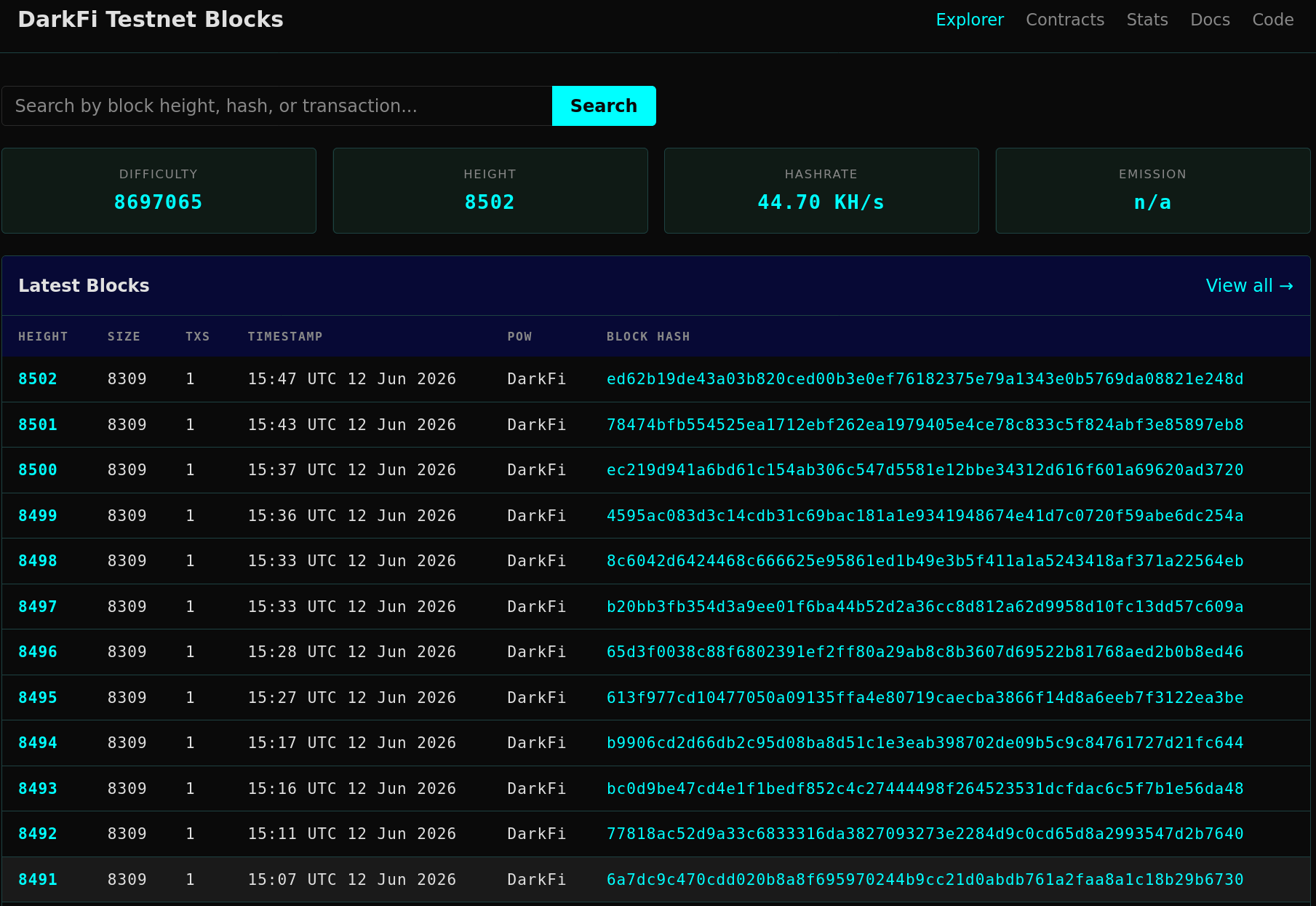Click the HEIGHT column header
The height and width of the screenshot is (906, 1316).
(x=43, y=336)
